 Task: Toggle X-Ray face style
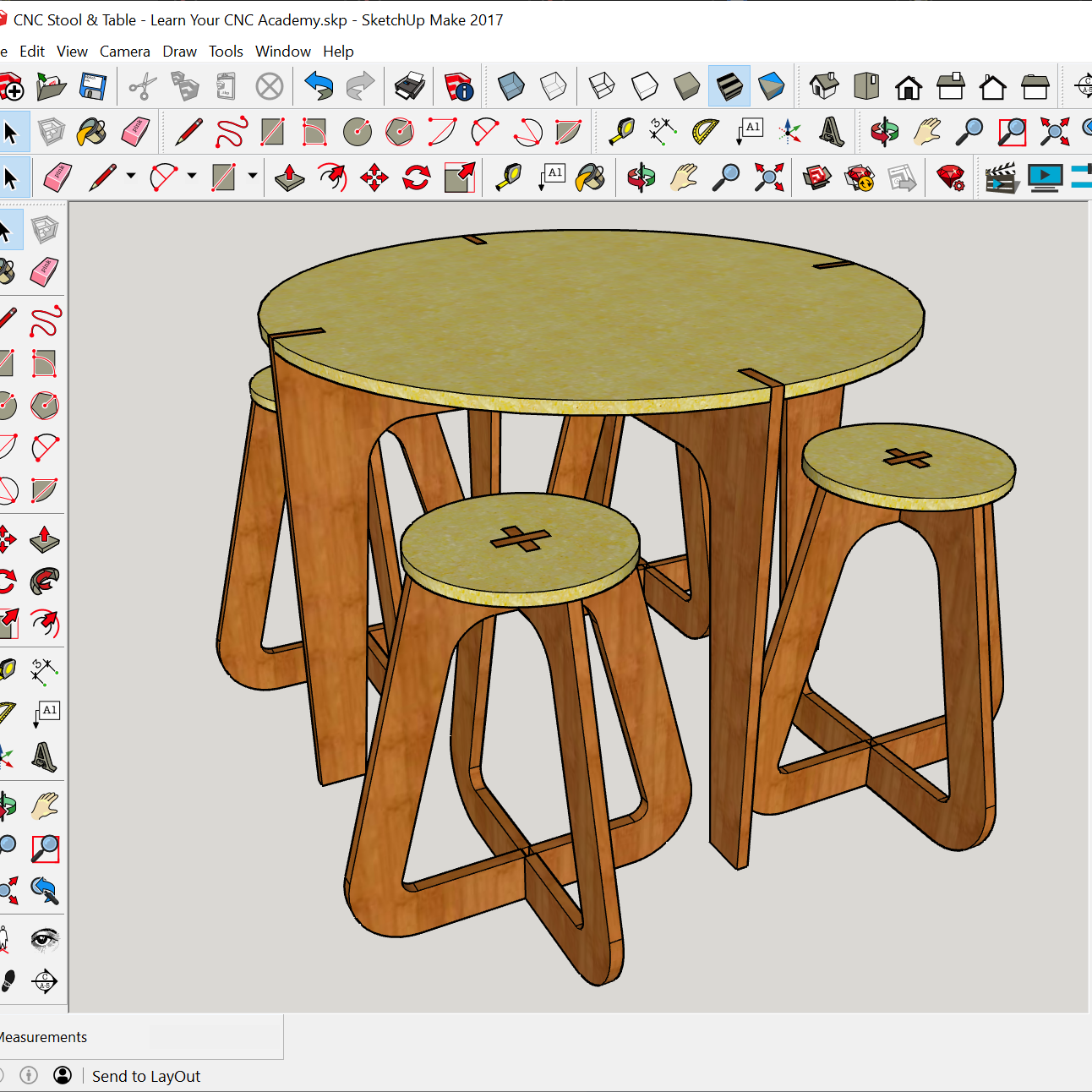(511, 86)
